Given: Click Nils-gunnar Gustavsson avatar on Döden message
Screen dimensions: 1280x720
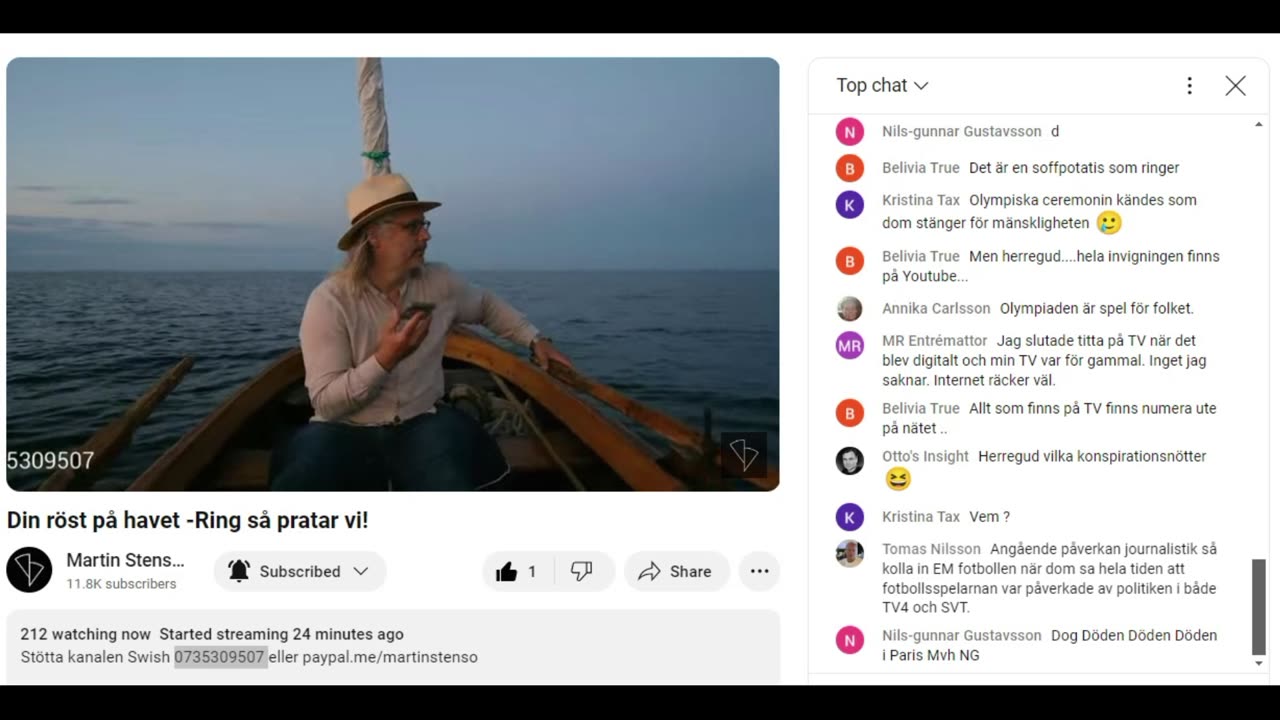Looking at the screenshot, I should [849, 640].
